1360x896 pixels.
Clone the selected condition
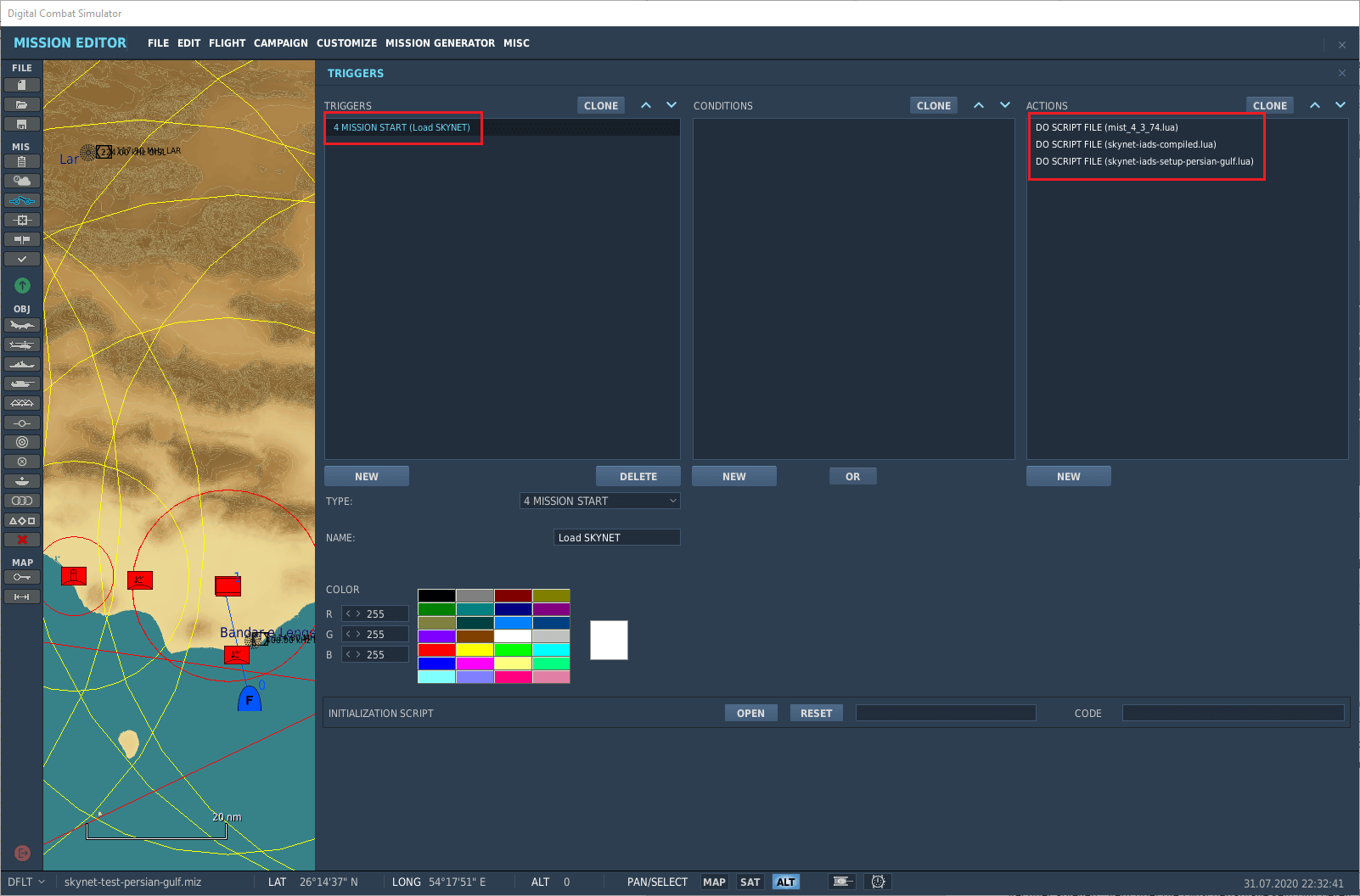(x=934, y=105)
